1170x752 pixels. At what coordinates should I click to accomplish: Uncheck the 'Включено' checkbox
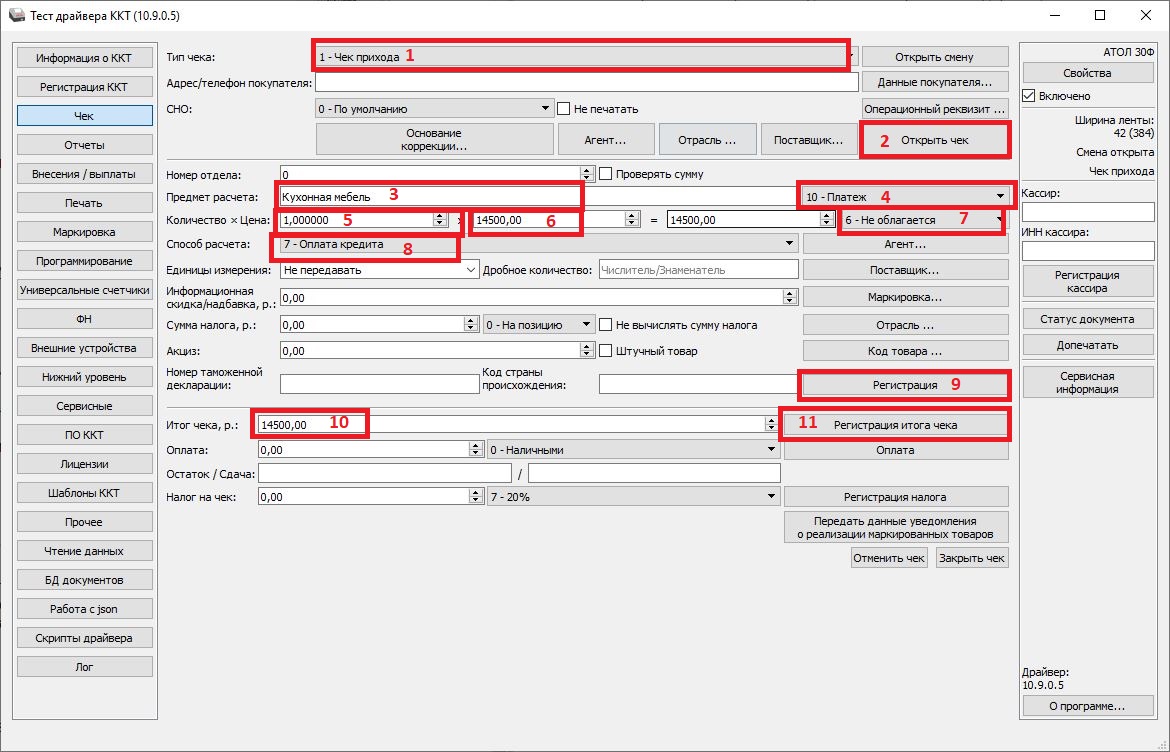coord(1029,96)
